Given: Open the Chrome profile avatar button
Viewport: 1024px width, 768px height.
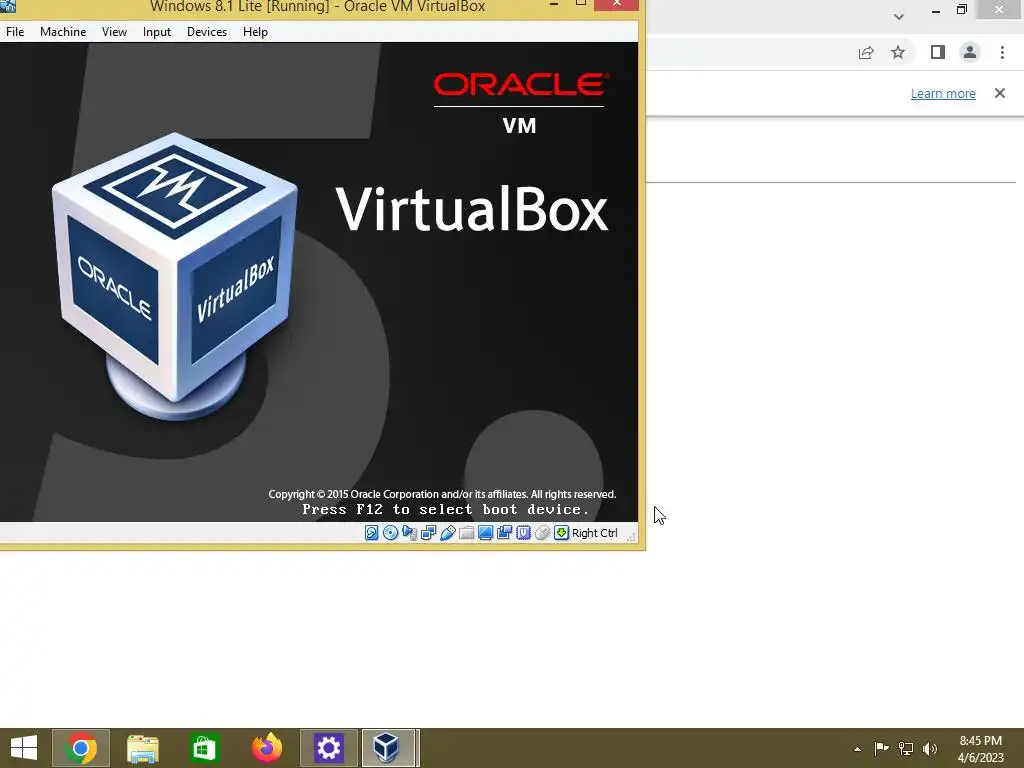Looking at the screenshot, I should click(x=970, y=52).
